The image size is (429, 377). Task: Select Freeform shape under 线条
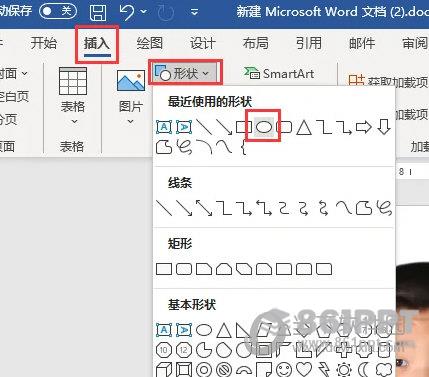click(364, 208)
